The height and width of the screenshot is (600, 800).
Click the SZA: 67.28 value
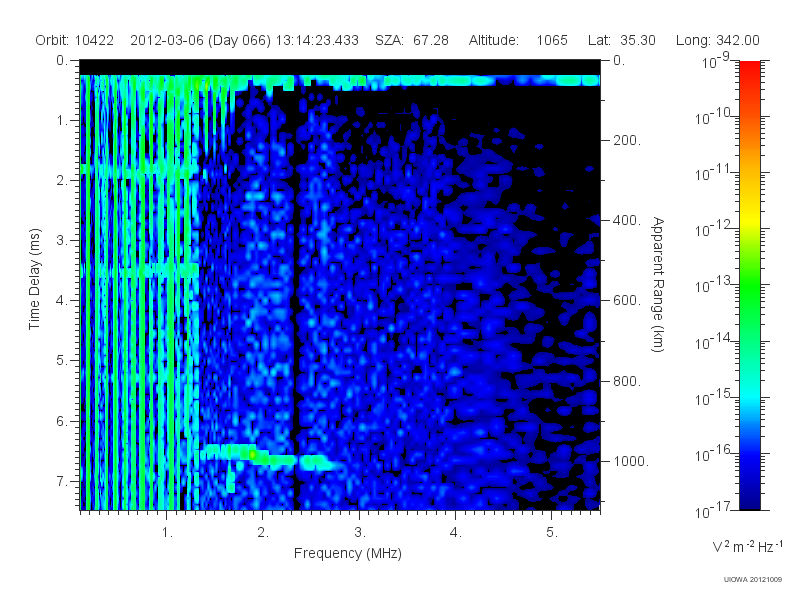click(412, 40)
